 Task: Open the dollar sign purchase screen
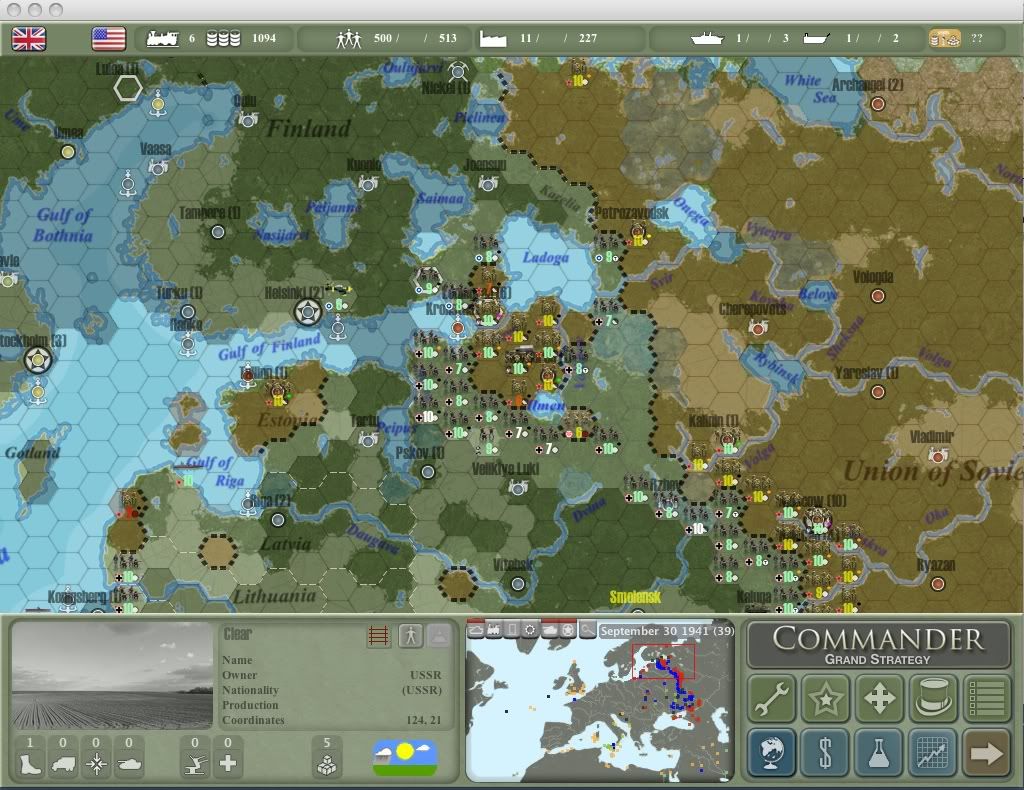coord(825,752)
